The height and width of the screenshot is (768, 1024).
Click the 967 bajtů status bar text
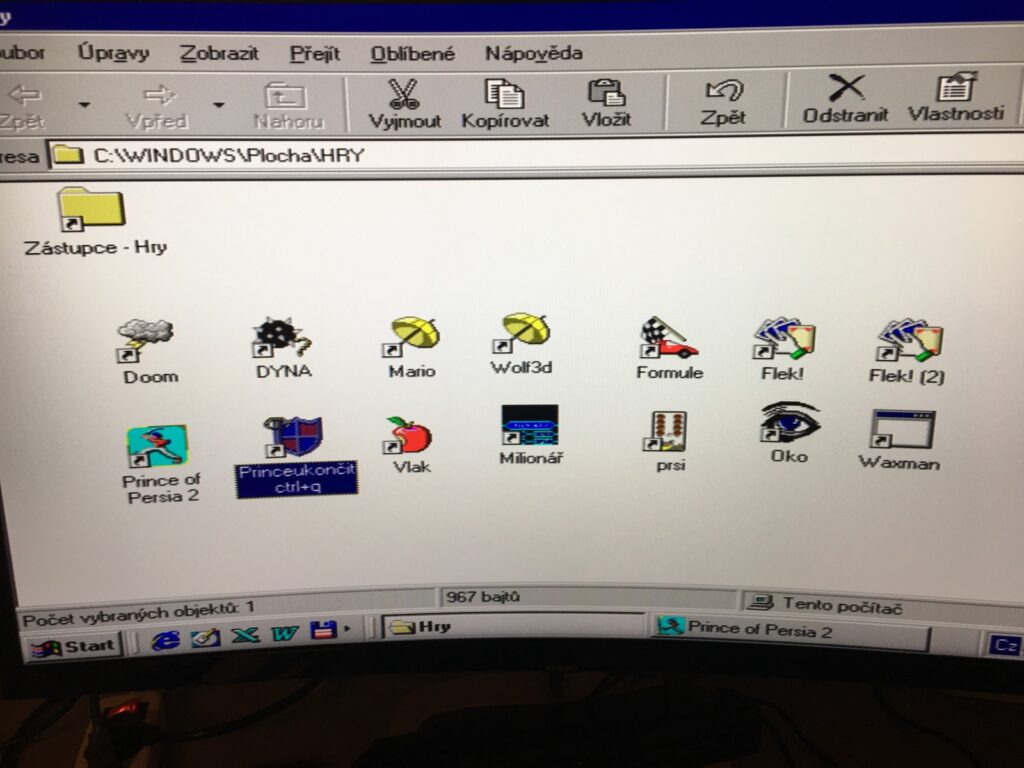tap(483, 597)
